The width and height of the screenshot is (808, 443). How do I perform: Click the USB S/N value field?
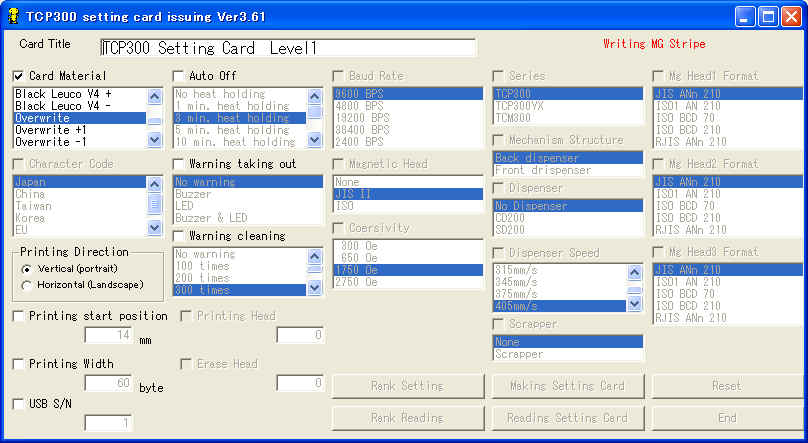click(108, 423)
